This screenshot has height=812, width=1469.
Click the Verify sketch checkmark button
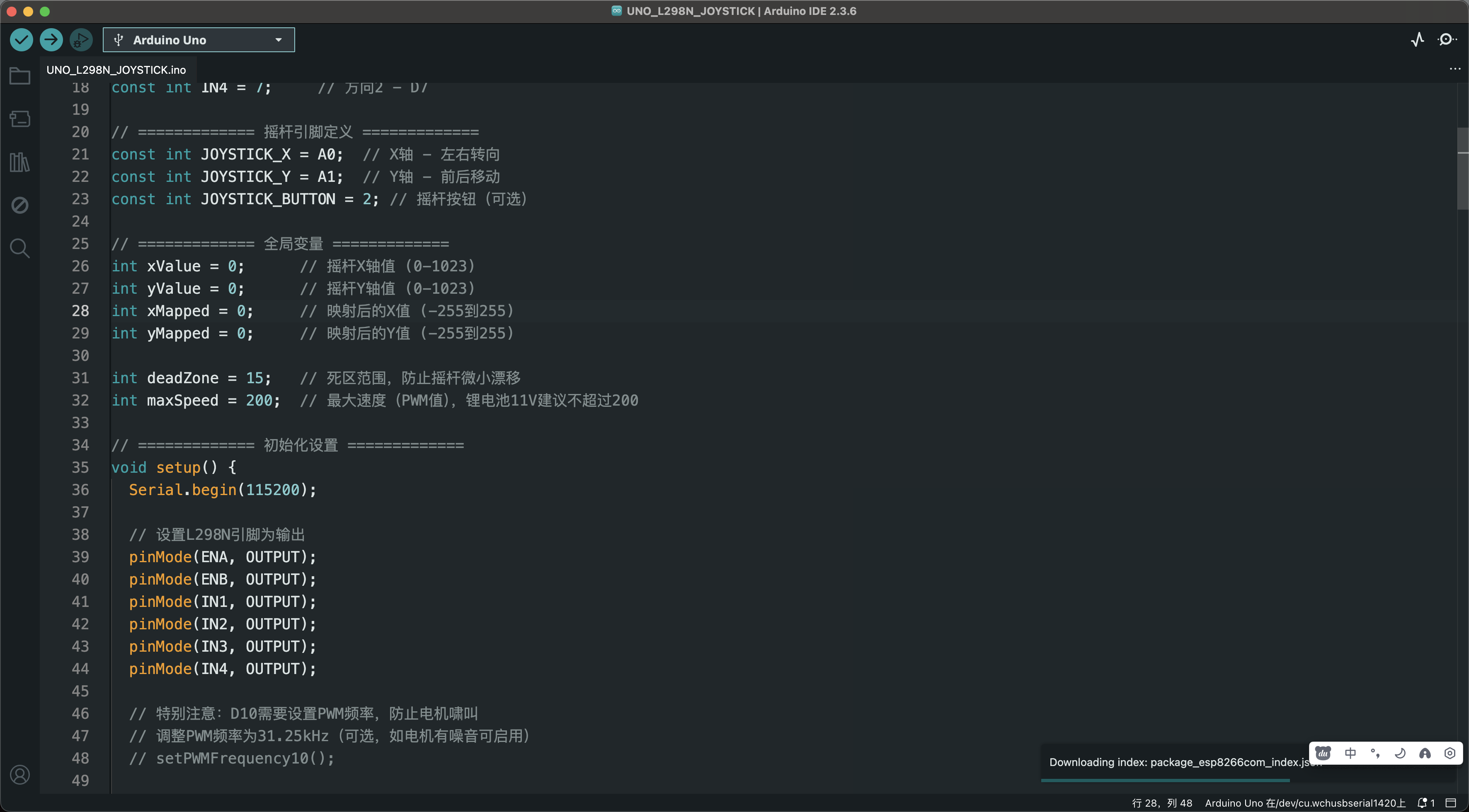click(22, 40)
